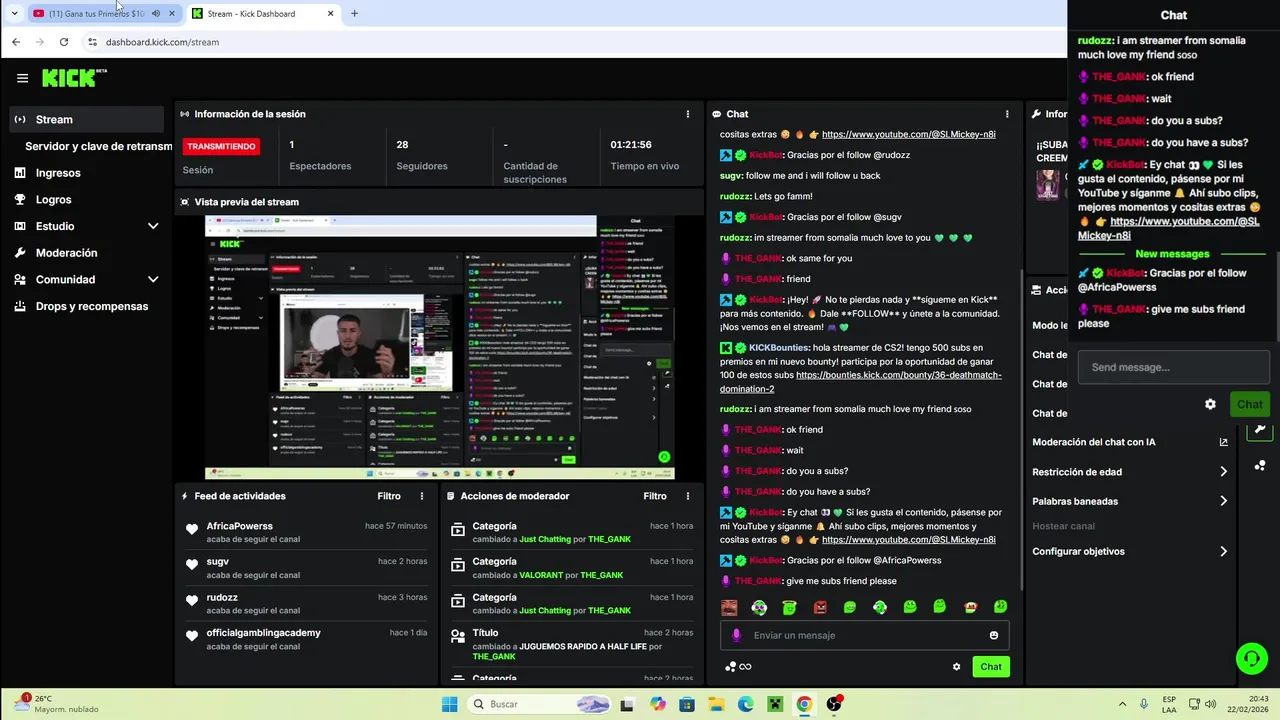Screen dimensions: 1280x720
Task: Select Stream in the sidebar
Action: (x=86, y=119)
